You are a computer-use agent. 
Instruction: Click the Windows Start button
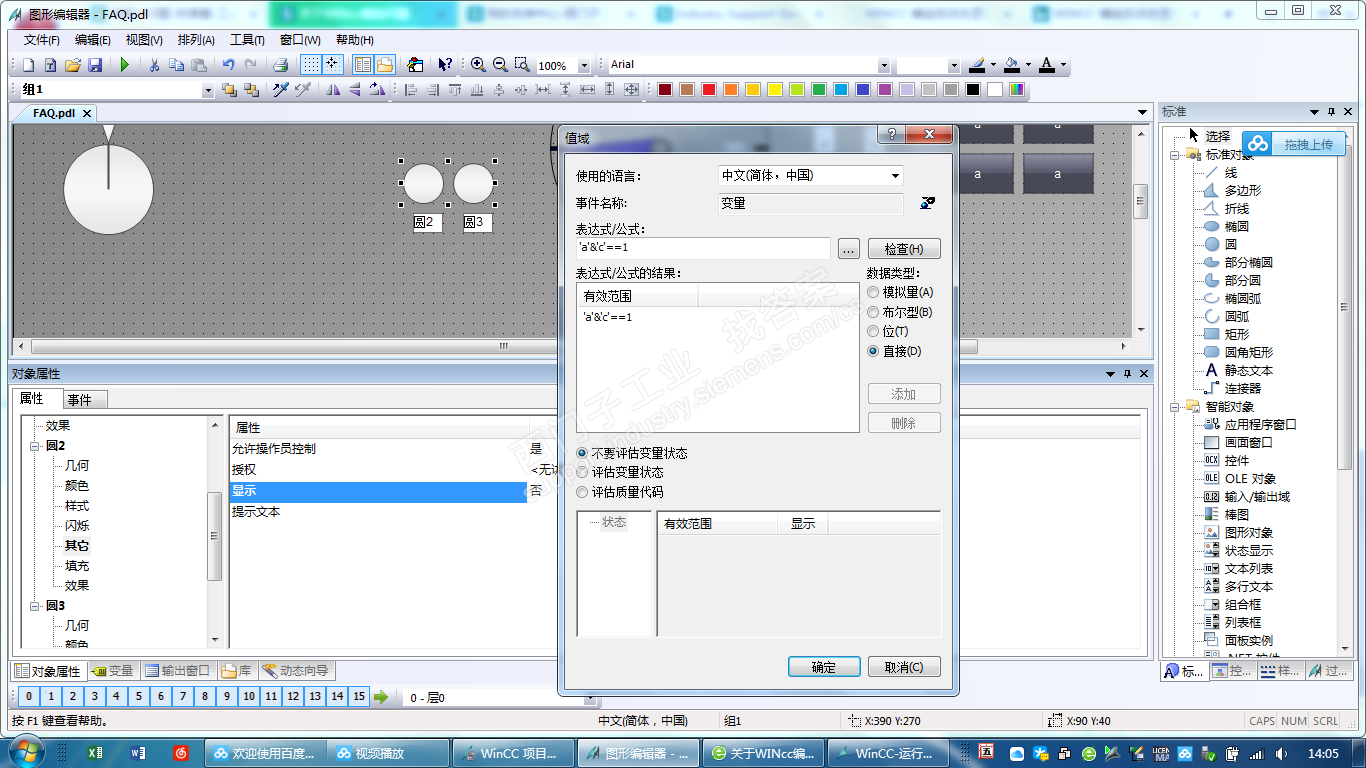point(24,752)
